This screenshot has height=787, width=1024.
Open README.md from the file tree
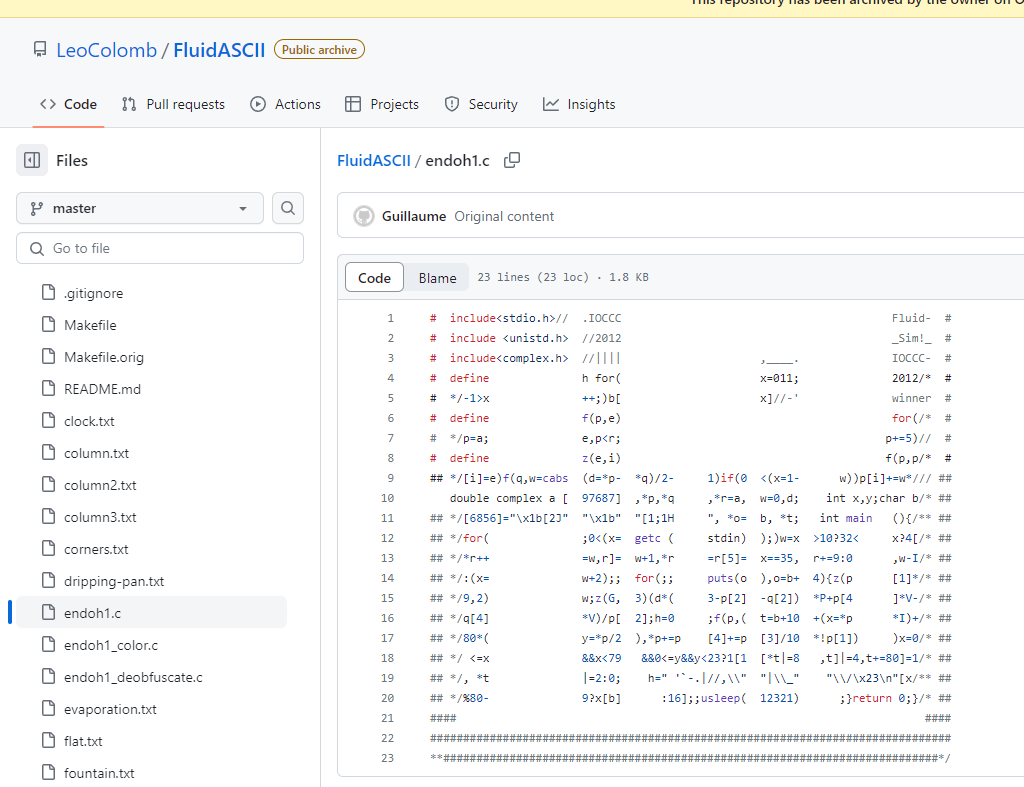pos(103,389)
